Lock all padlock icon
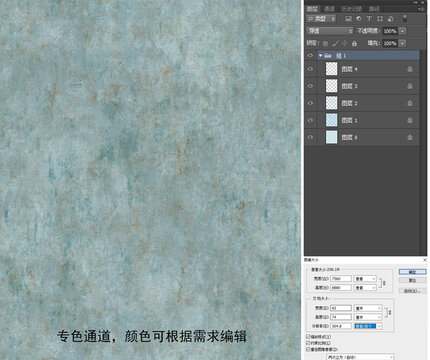The image size is (430, 360). 354,43
